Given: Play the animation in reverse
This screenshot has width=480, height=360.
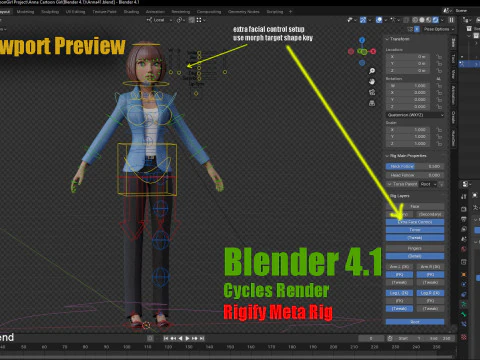Looking at the screenshot, I should [x=180, y=338].
